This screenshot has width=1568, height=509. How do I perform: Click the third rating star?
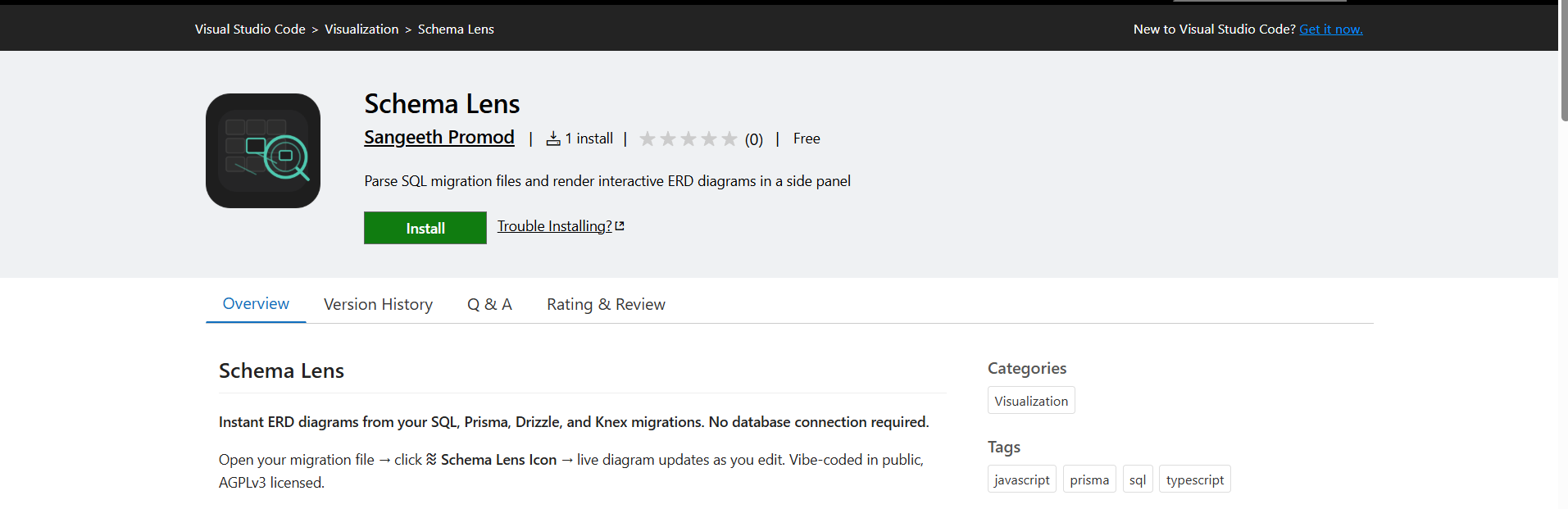[689, 139]
